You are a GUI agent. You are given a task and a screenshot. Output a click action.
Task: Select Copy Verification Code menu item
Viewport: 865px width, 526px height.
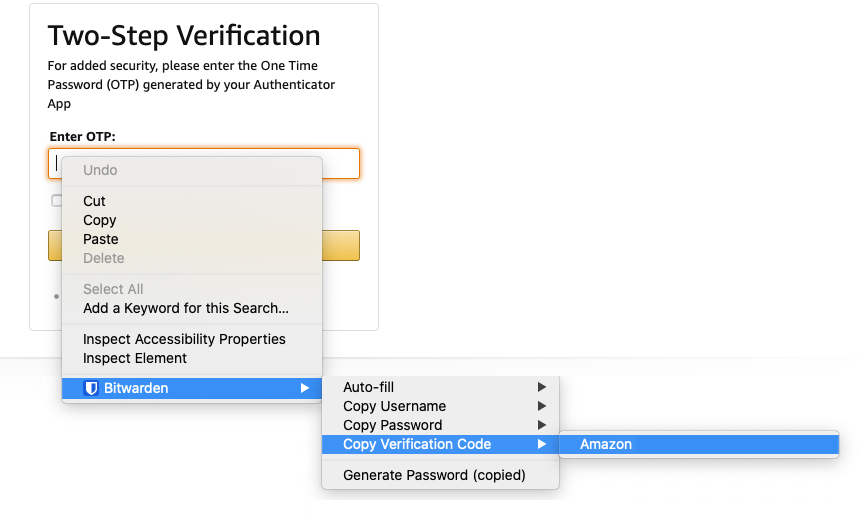(417, 444)
